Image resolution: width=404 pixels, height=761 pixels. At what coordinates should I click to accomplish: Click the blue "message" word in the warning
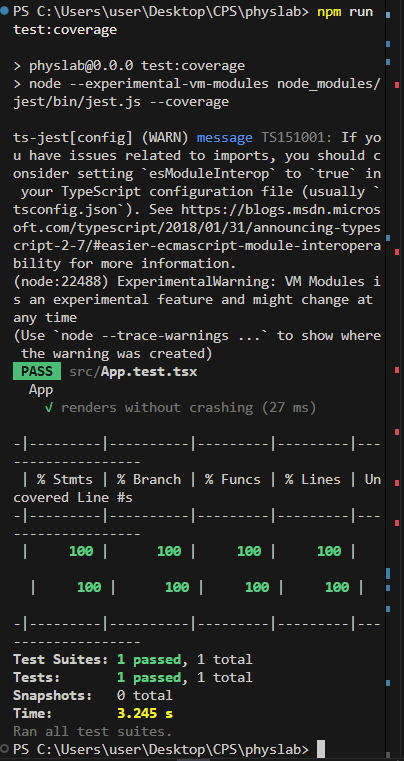click(x=225, y=138)
